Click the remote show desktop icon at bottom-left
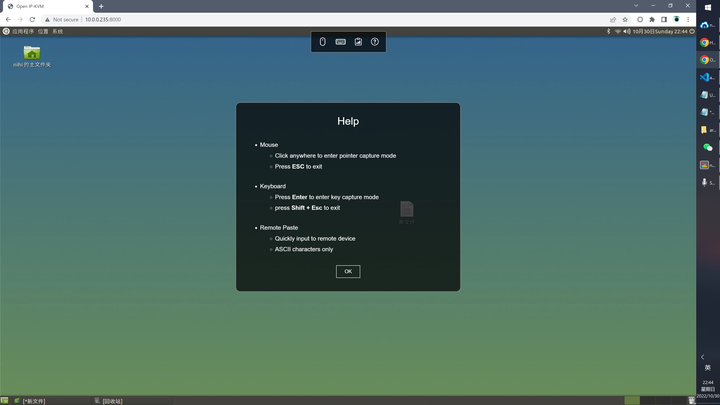Screen dimensions: 720x405 click(5, 401)
